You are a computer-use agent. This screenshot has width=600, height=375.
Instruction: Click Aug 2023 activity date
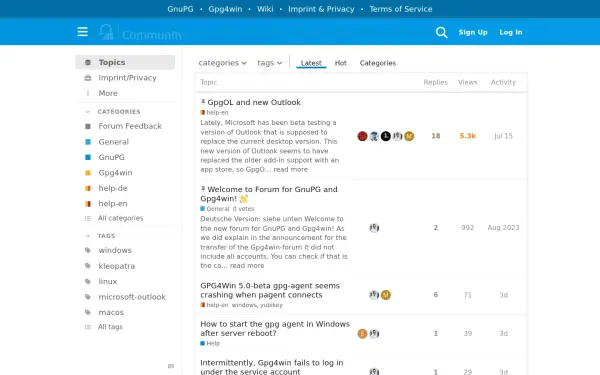(x=503, y=228)
